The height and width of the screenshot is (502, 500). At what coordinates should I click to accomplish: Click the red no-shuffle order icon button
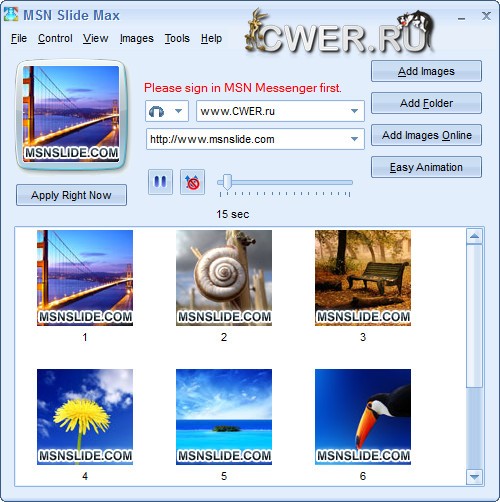pyautogui.click(x=192, y=182)
